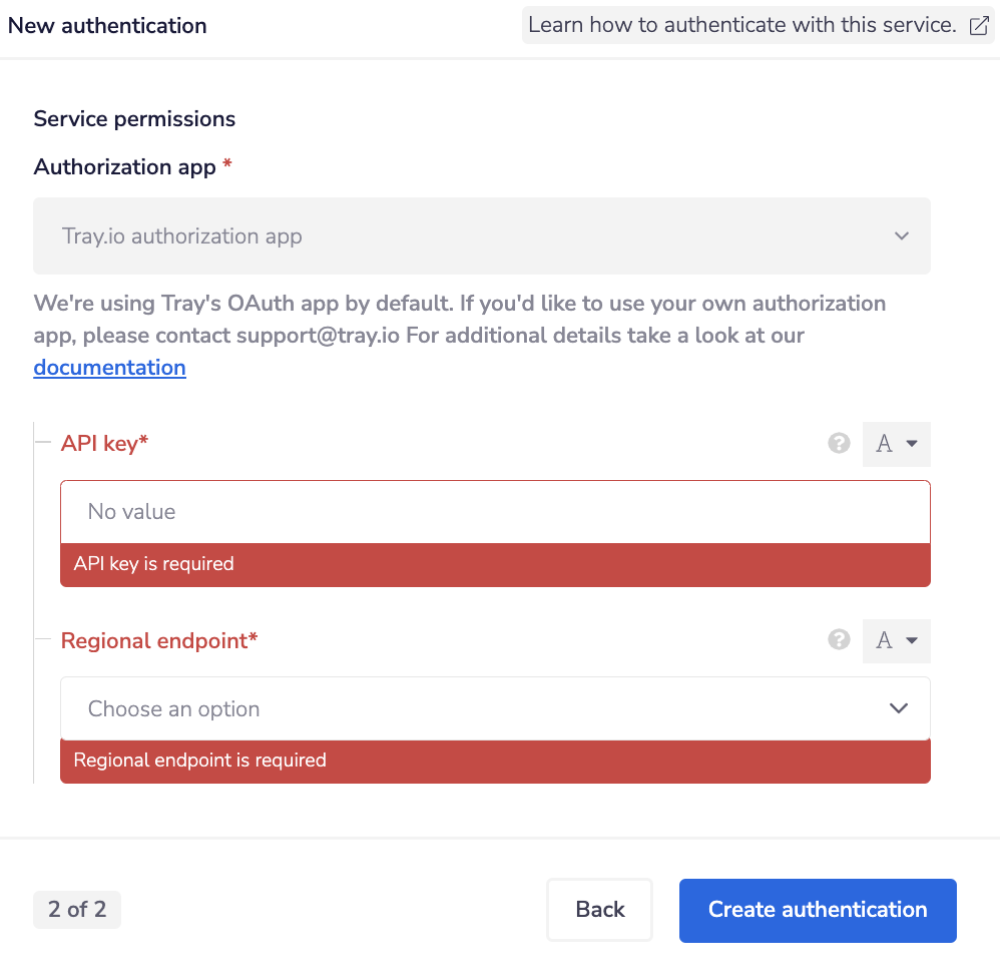The width and height of the screenshot is (1000, 974).
Task: Click the help icon beside API key
Action: (838, 443)
